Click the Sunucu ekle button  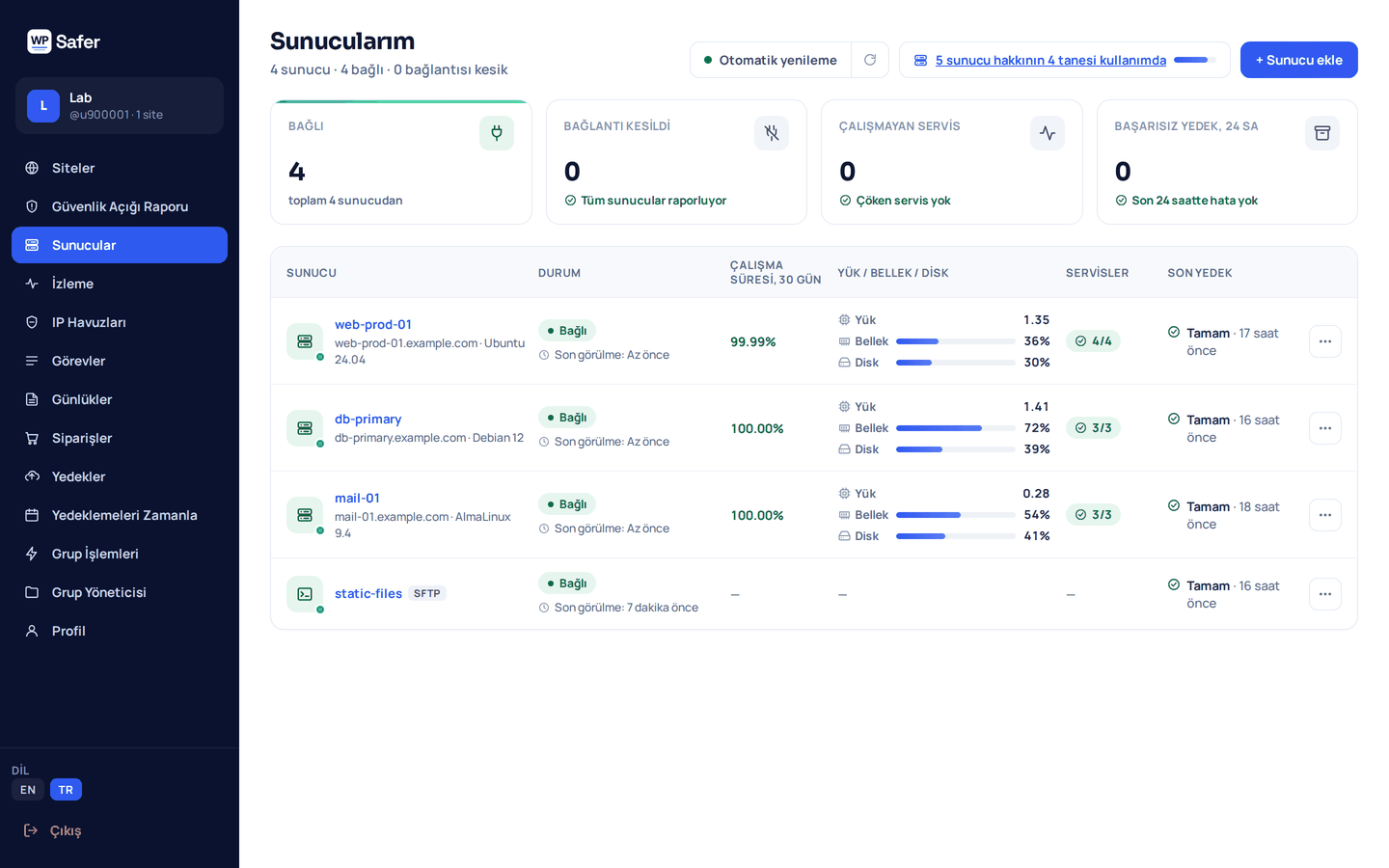[1298, 60]
